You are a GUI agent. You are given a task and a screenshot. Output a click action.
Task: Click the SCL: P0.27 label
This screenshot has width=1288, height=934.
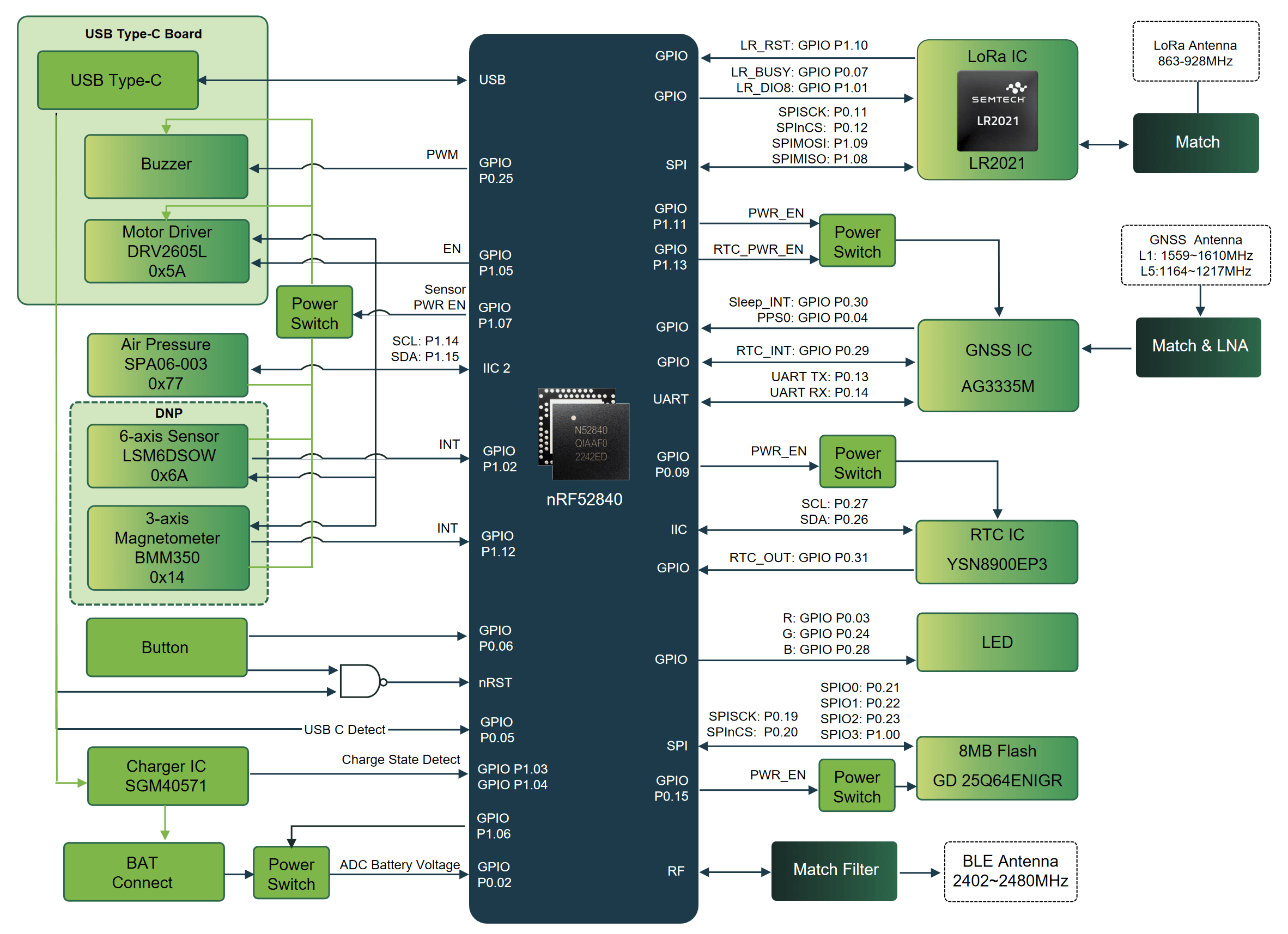coord(834,504)
